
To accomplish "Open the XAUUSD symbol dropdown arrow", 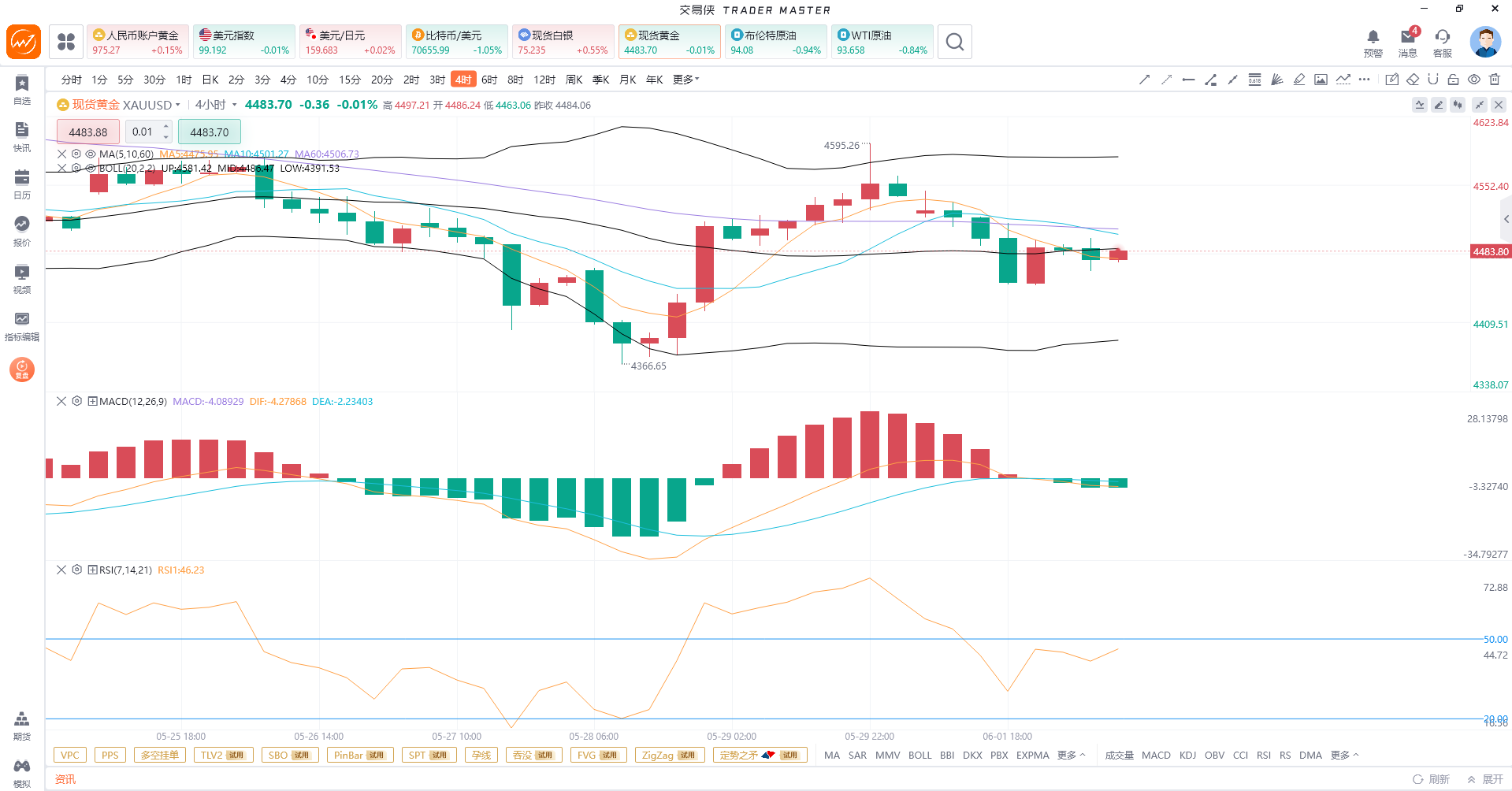I will [x=178, y=105].
